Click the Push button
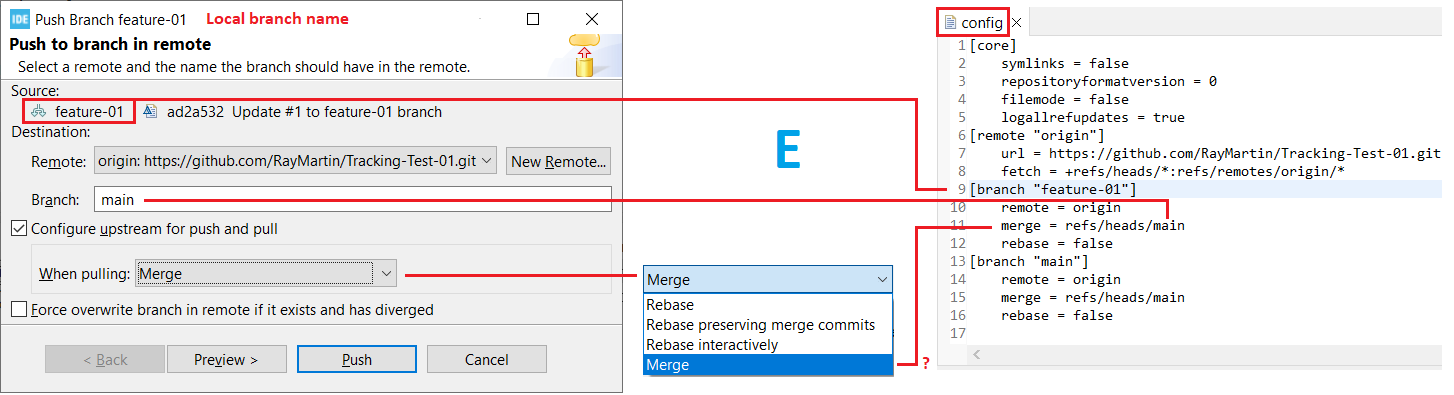This screenshot has height=395, width=1454. [357, 359]
